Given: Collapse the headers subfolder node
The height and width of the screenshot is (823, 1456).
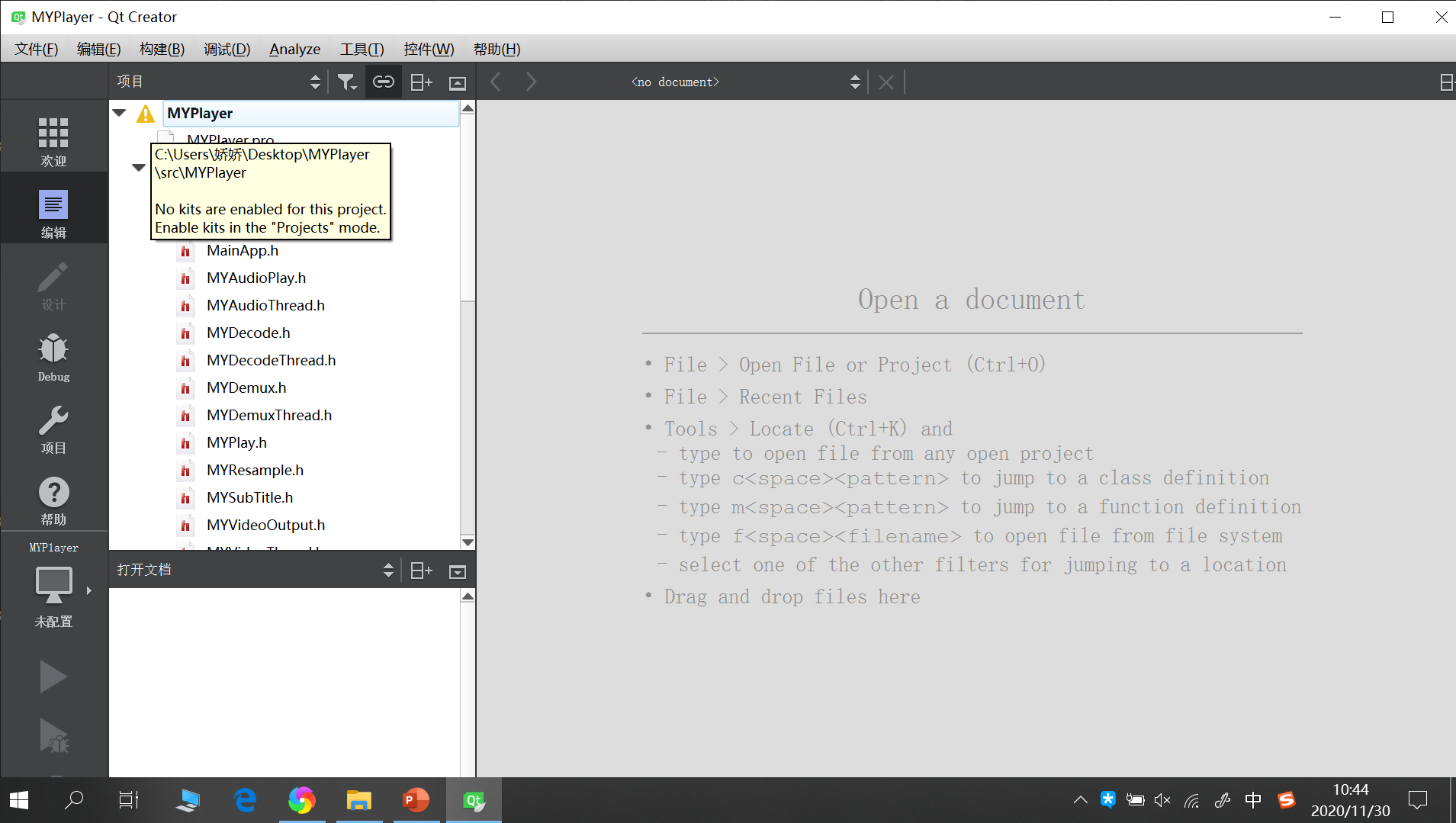Looking at the screenshot, I should (x=138, y=168).
